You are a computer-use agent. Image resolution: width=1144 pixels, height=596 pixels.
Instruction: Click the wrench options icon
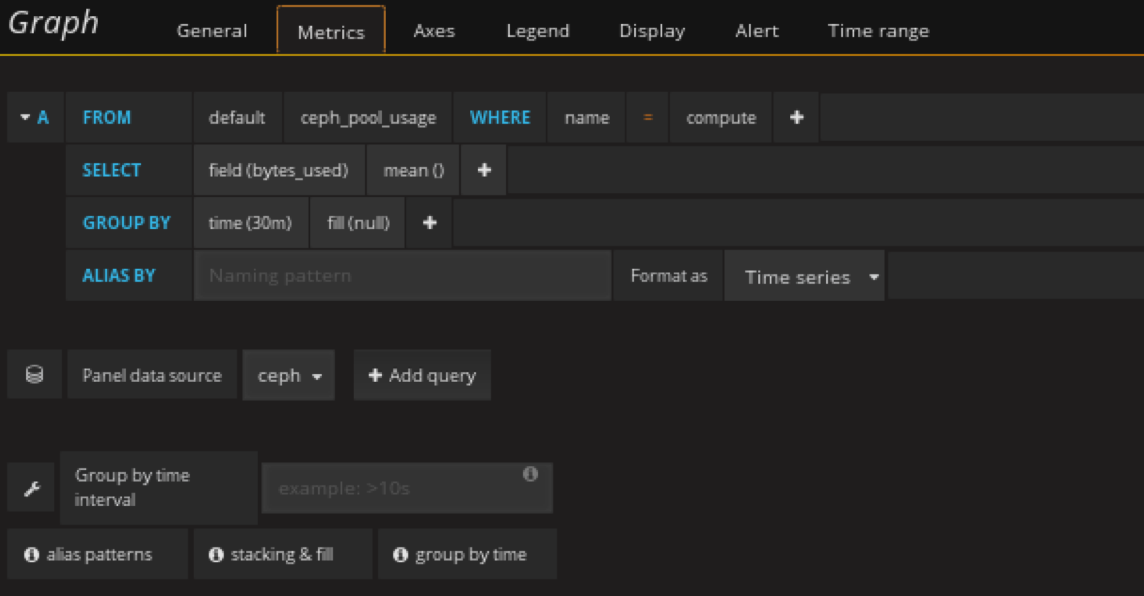coord(31,488)
